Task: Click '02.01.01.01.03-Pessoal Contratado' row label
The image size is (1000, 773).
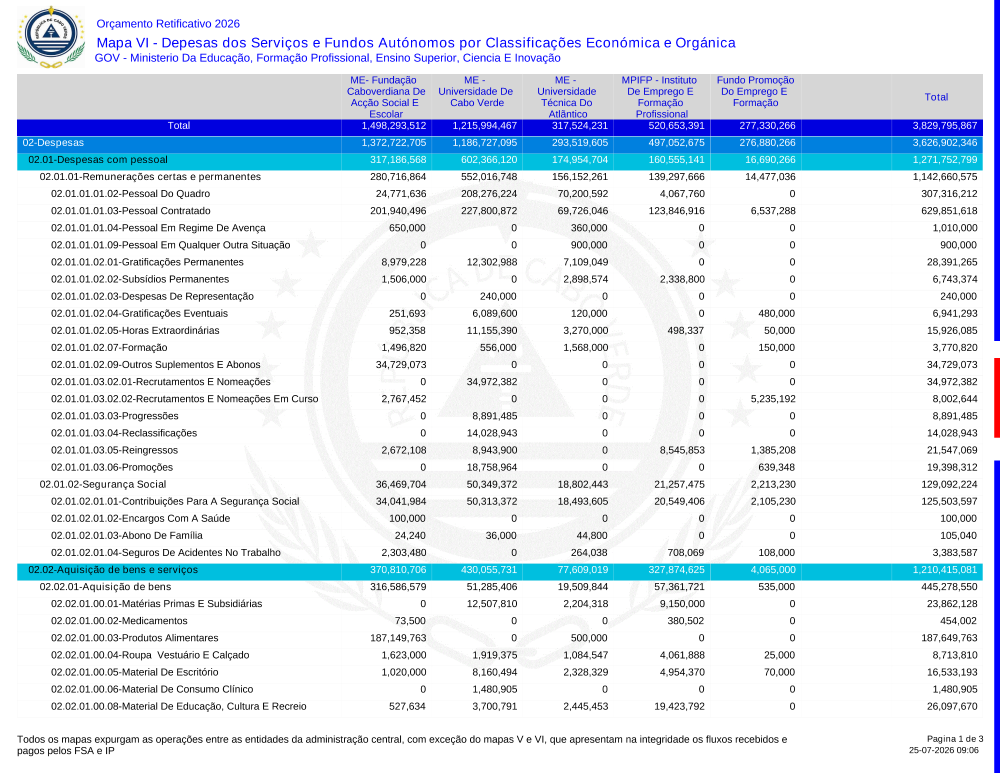Action: pyautogui.click(x=130, y=211)
